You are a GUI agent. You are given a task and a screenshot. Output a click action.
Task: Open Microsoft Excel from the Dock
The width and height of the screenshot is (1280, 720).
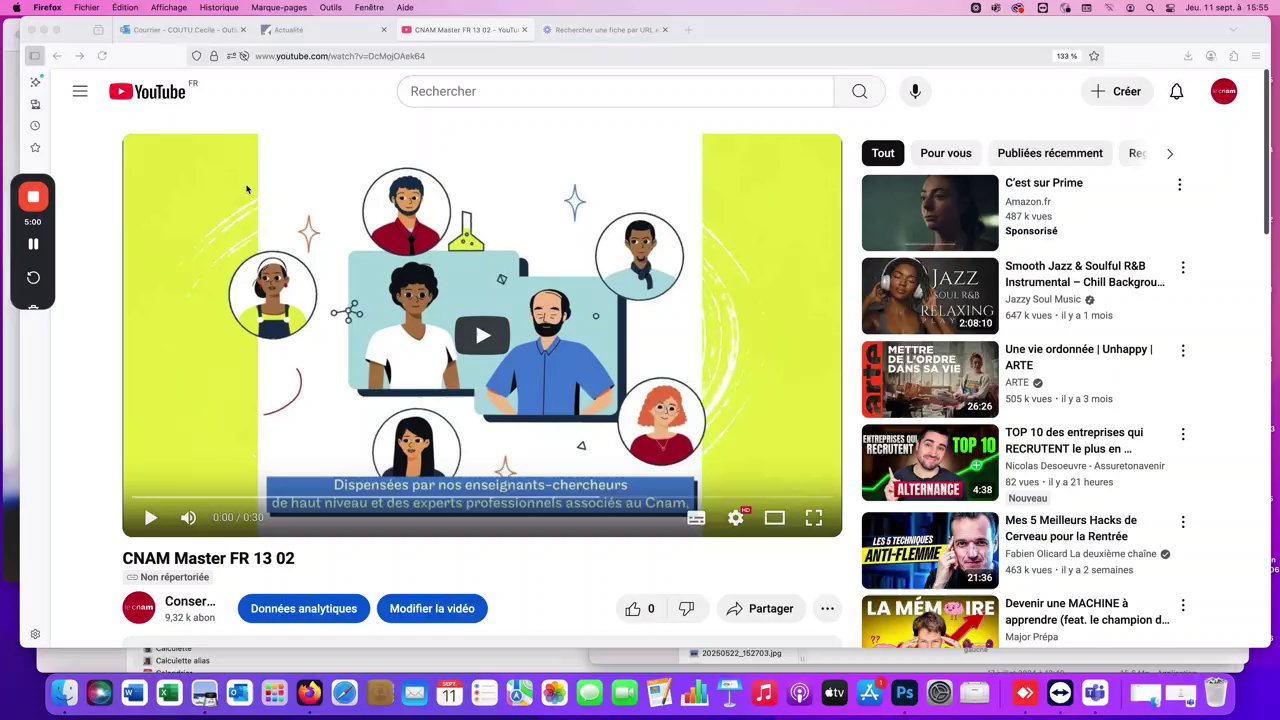coord(169,692)
